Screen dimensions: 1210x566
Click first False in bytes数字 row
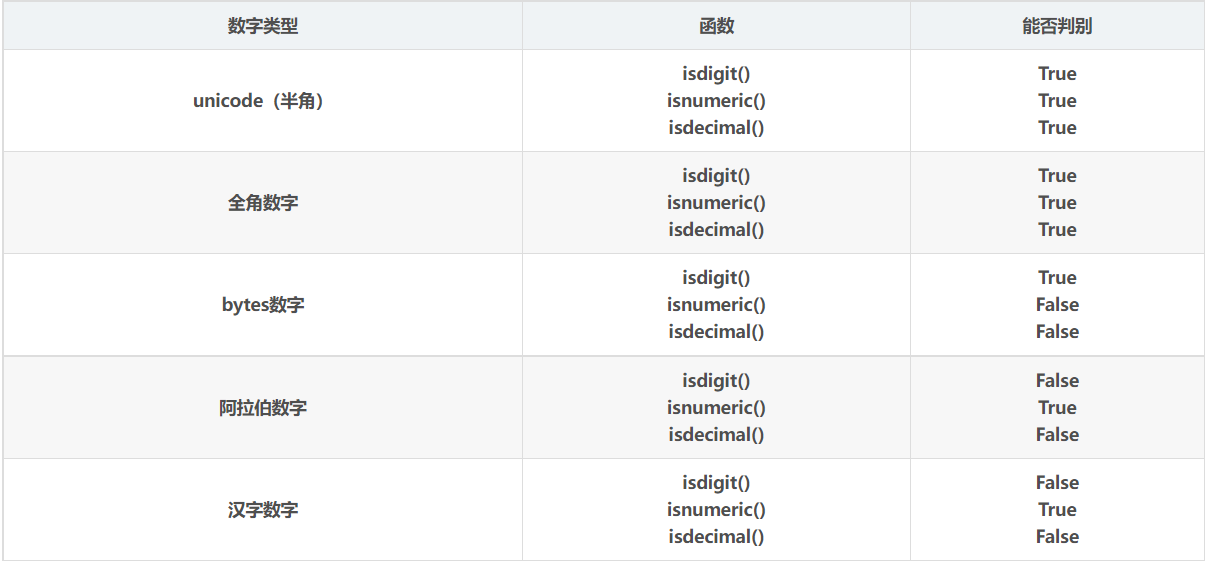click(x=1057, y=305)
